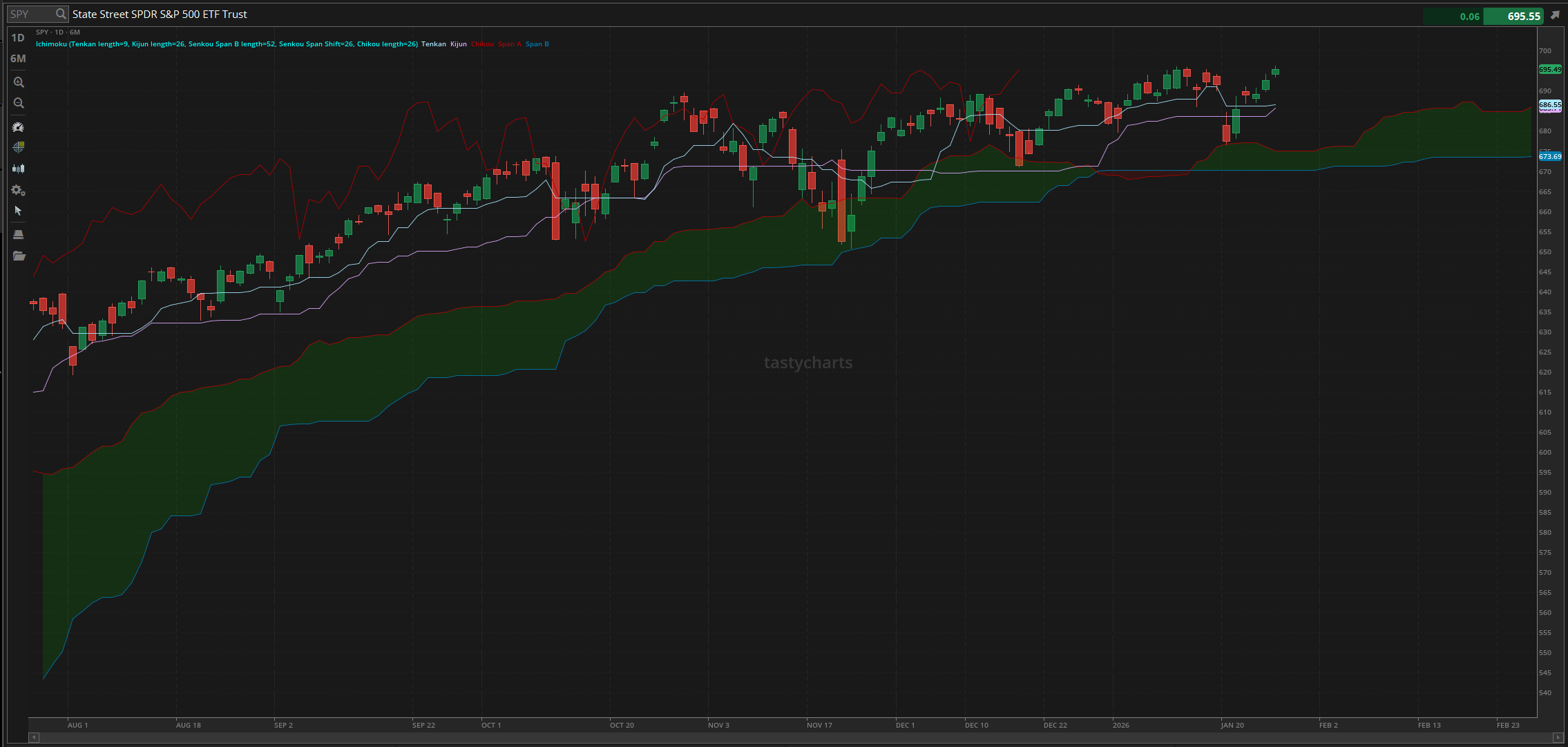Viewport: 1568px width, 747px height.
Task: Click the left scroll arrow at bottom
Action: tap(34, 737)
